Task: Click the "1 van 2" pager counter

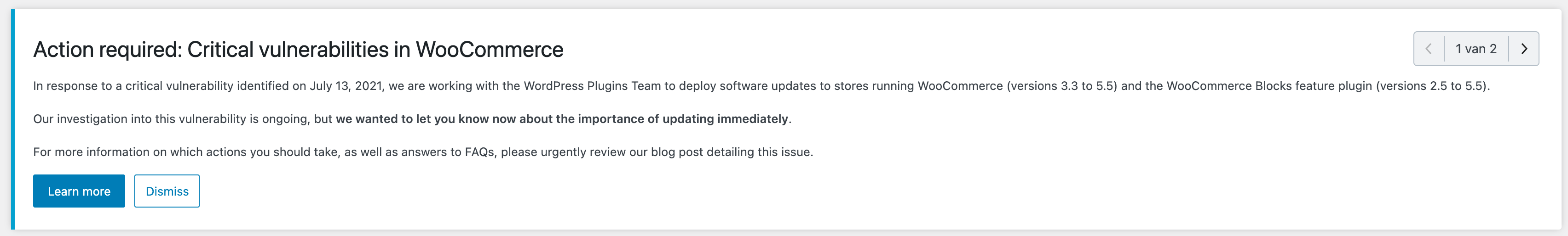Action: coord(1476,49)
